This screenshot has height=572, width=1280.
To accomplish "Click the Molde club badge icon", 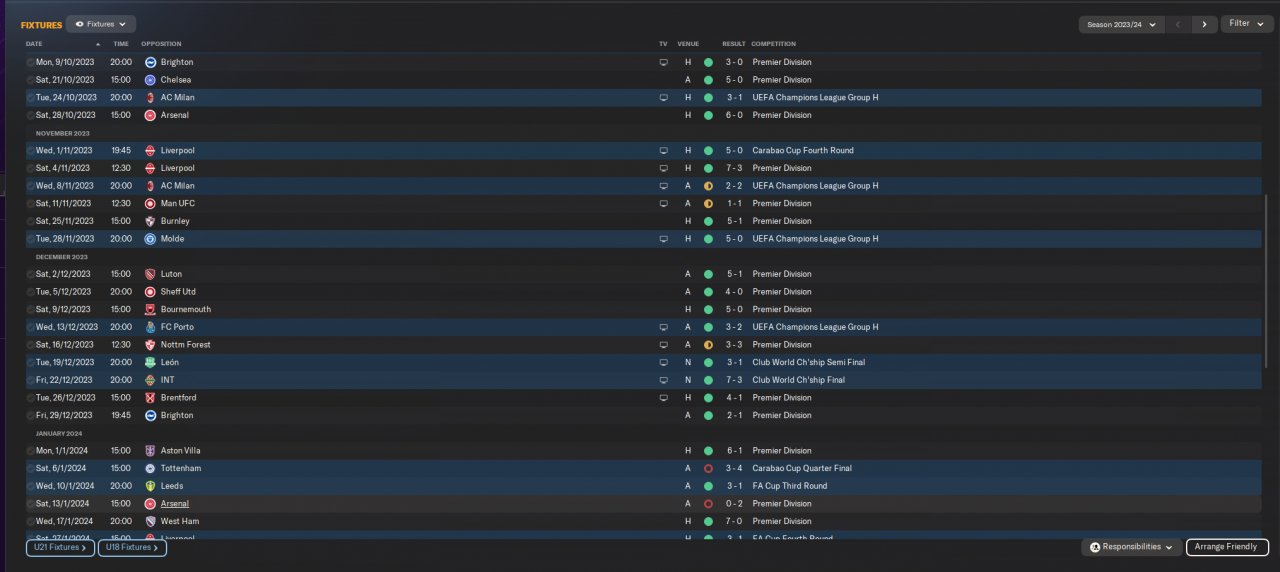I will tap(150, 239).
